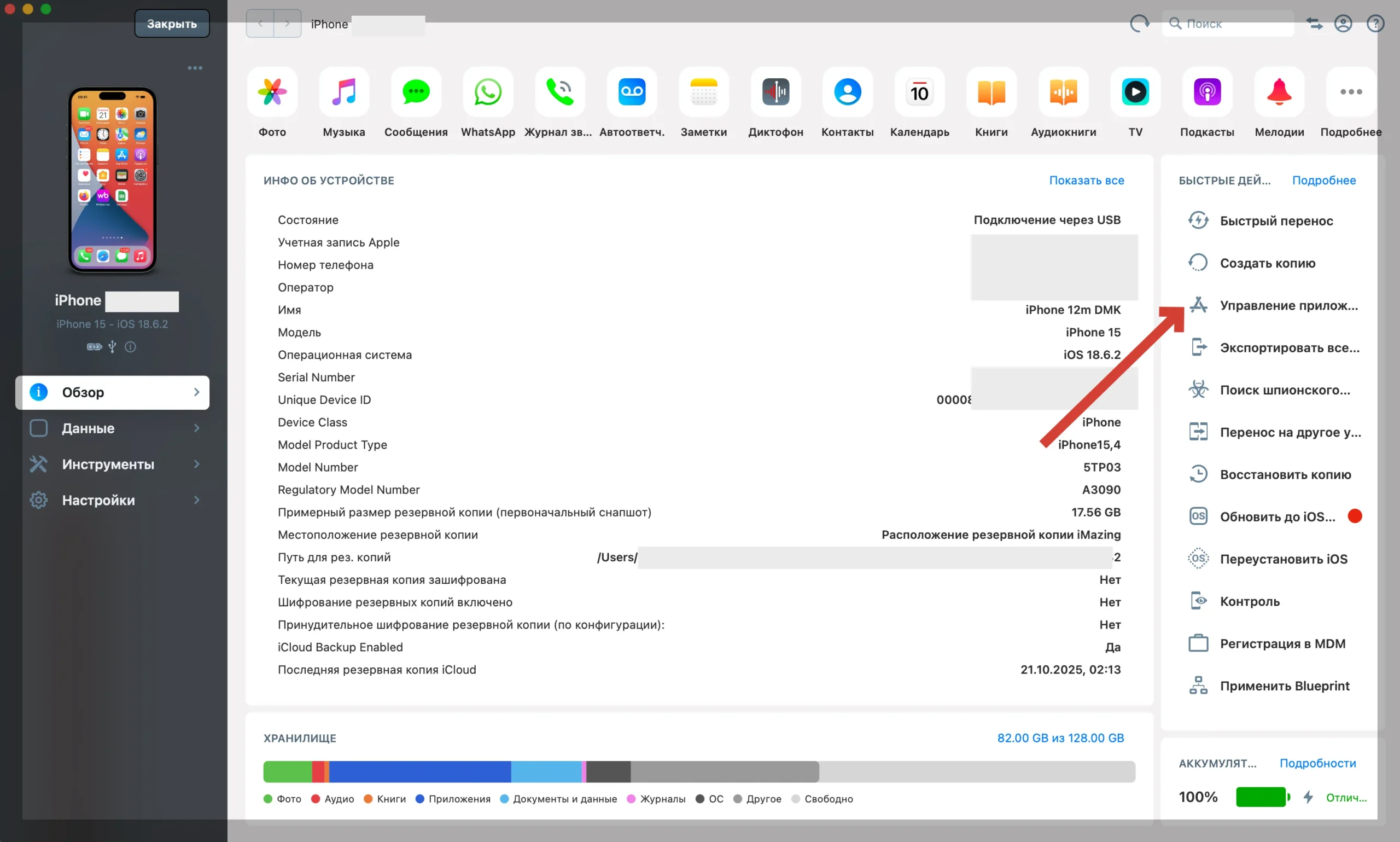Open WhatsApp data
This screenshot has width=1400, height=842.
click(x=488, y=92)
